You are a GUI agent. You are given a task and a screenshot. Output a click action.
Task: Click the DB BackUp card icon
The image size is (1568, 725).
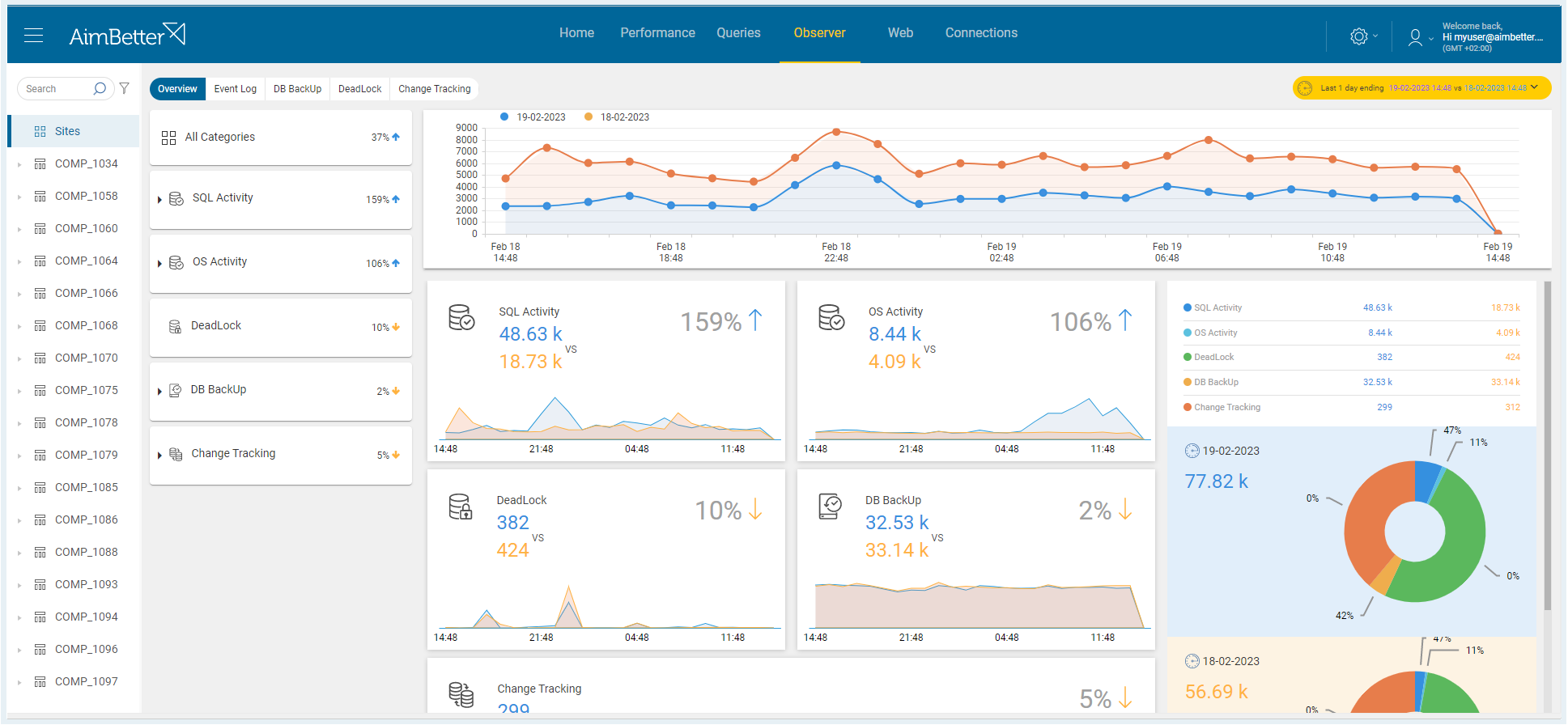pos(831,507)
